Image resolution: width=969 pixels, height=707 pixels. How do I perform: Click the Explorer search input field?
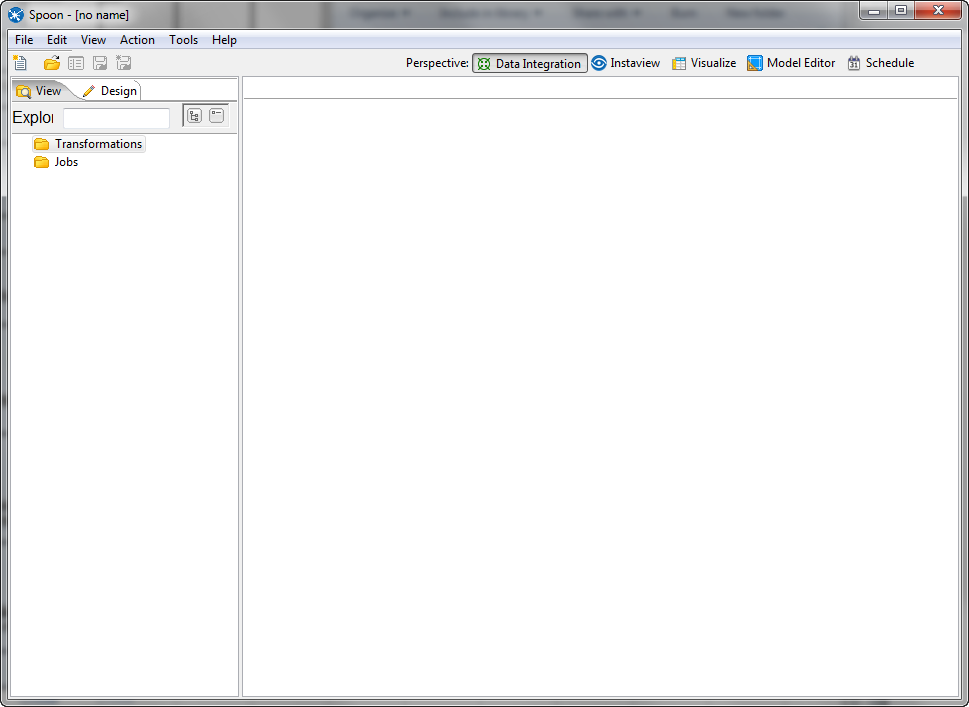(x=116, y=118)
